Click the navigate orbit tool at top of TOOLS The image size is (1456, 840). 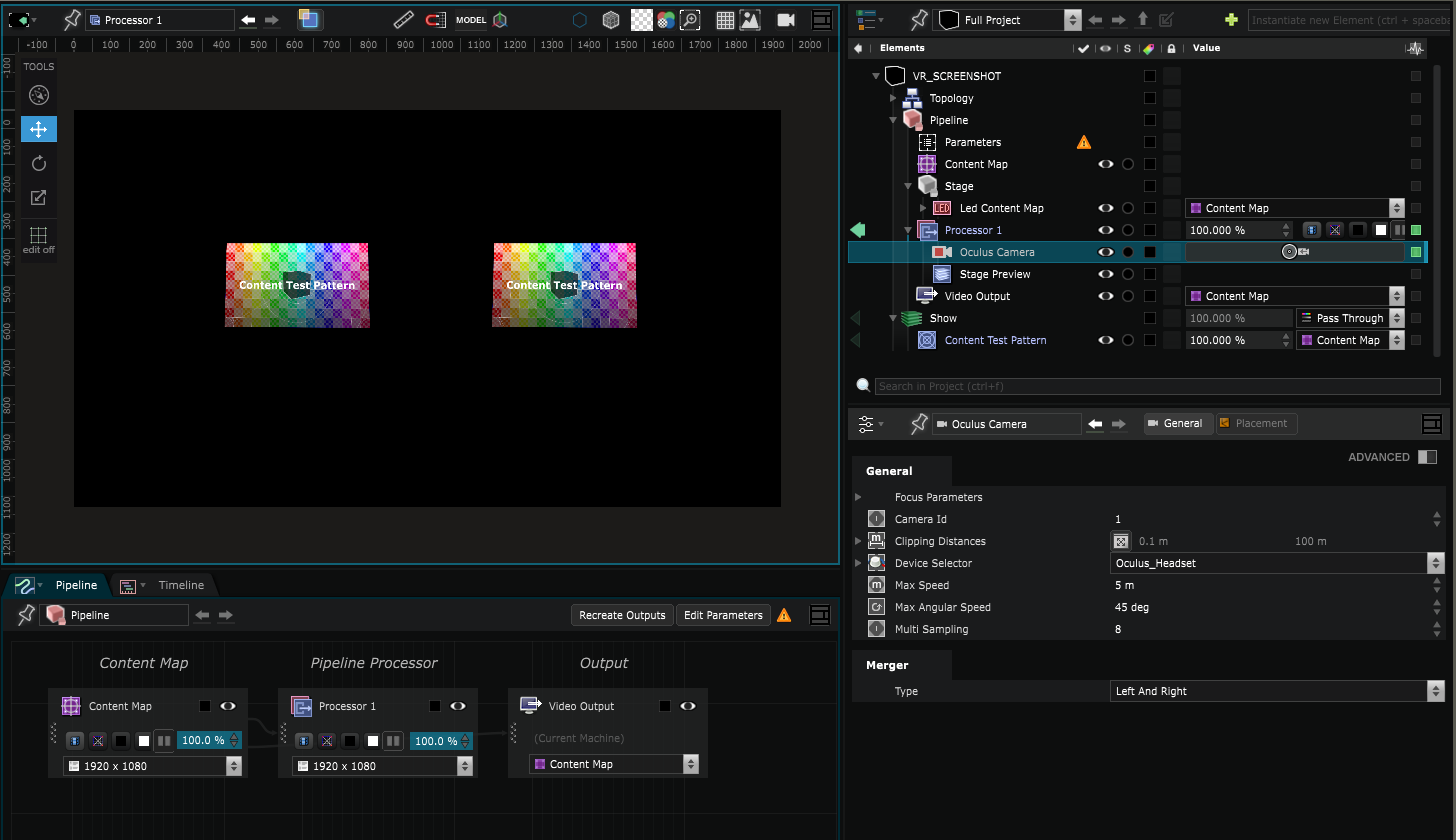point(39,95)
